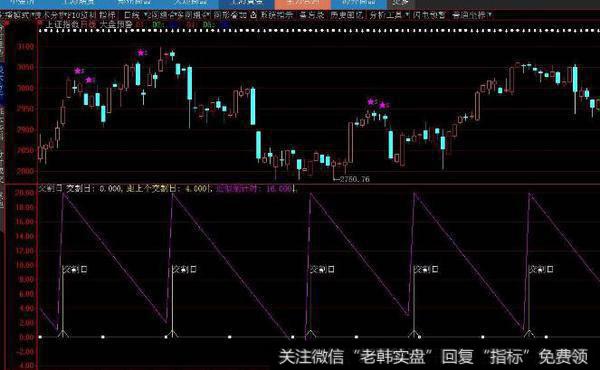Click the 上证指数 chart title text
The height and width of the screenshot is (370, 600).
tap(62, 24)
